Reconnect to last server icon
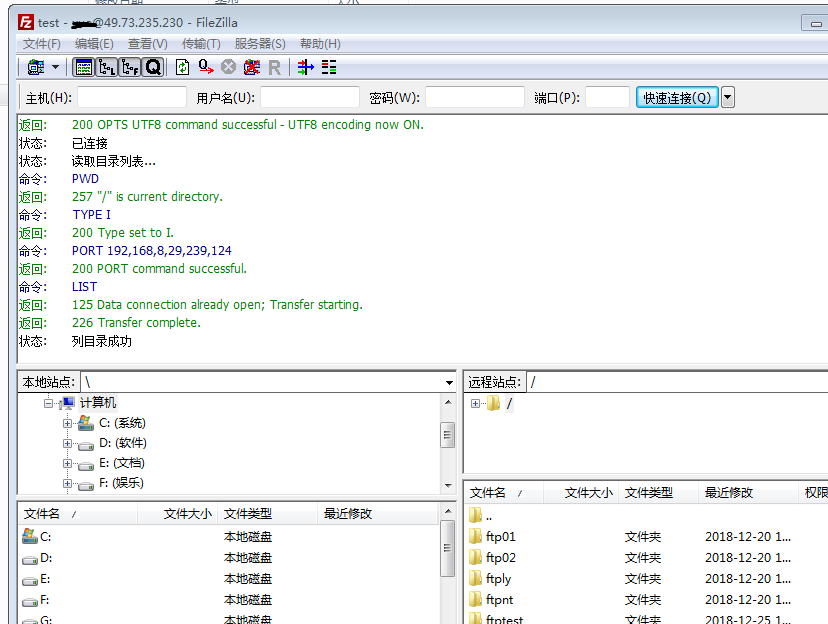The height and width of the screenshot is (624, 828). point(275,68)
